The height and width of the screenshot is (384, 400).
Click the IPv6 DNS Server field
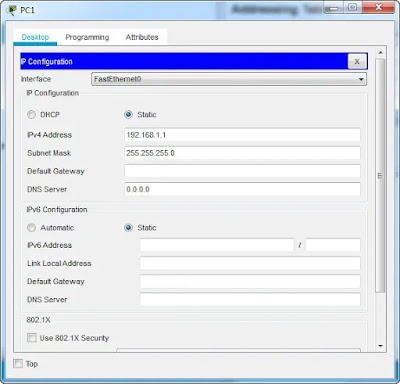(250, 299)
